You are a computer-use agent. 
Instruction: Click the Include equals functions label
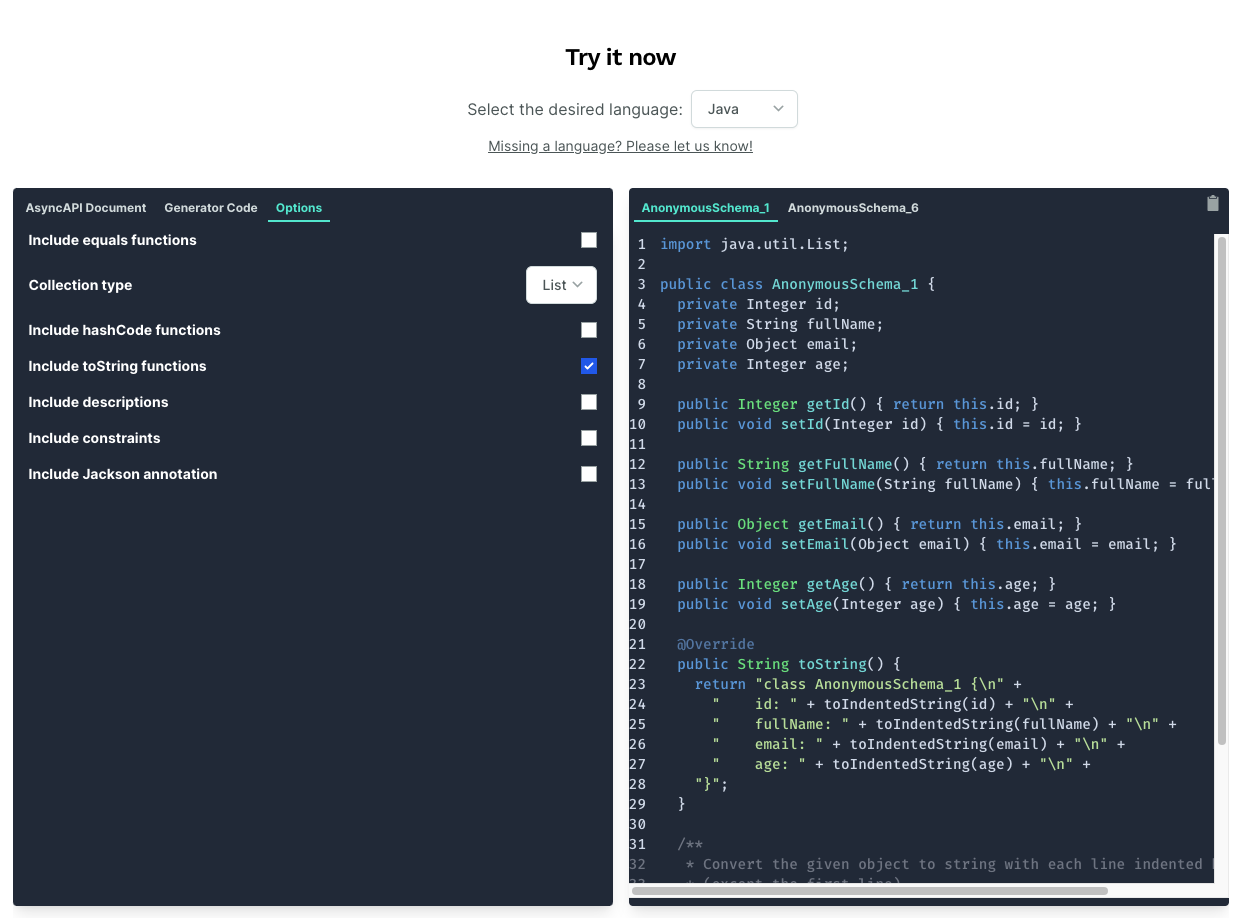(112, 240)
